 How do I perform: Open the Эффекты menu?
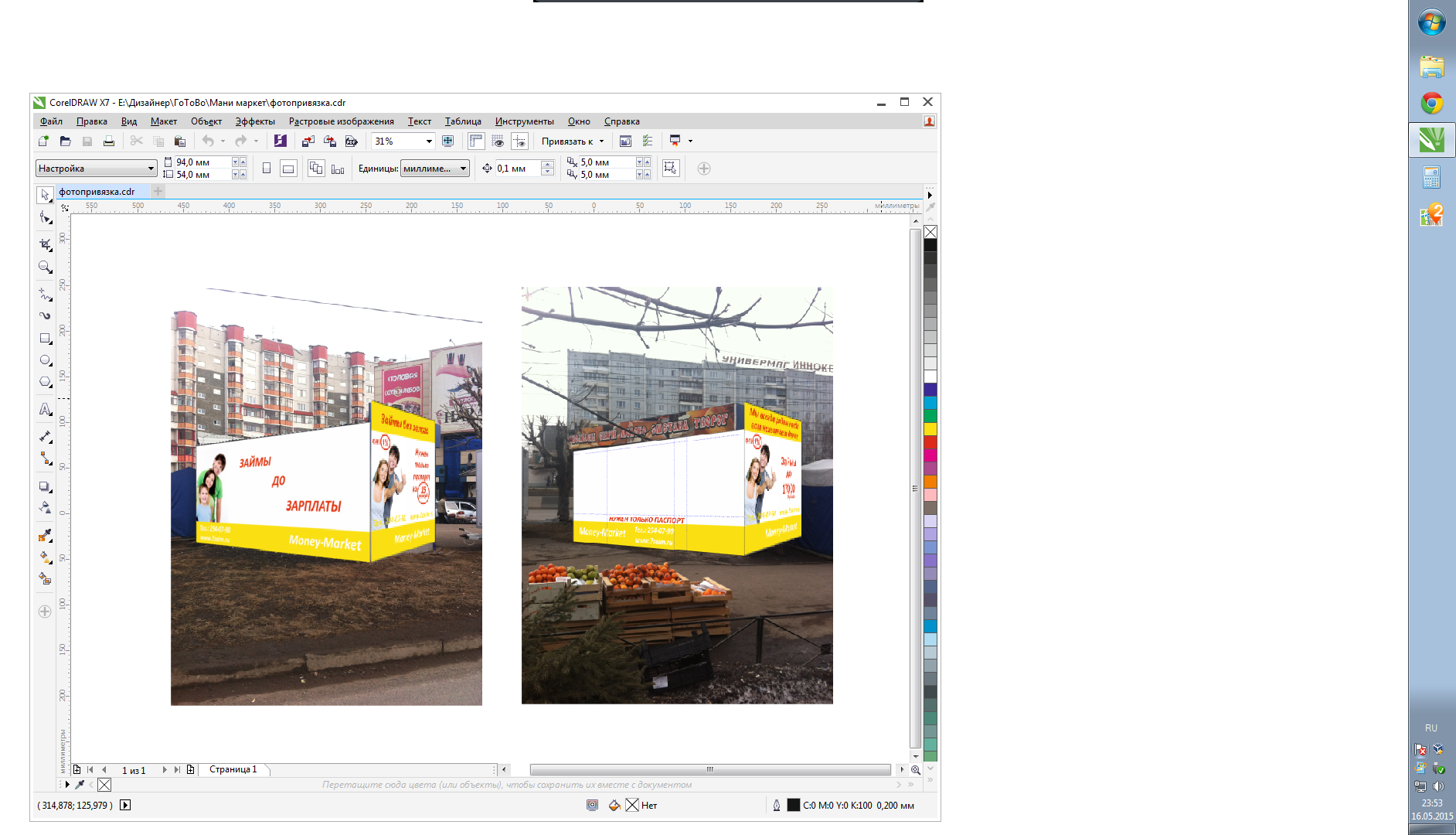[255, 121]
